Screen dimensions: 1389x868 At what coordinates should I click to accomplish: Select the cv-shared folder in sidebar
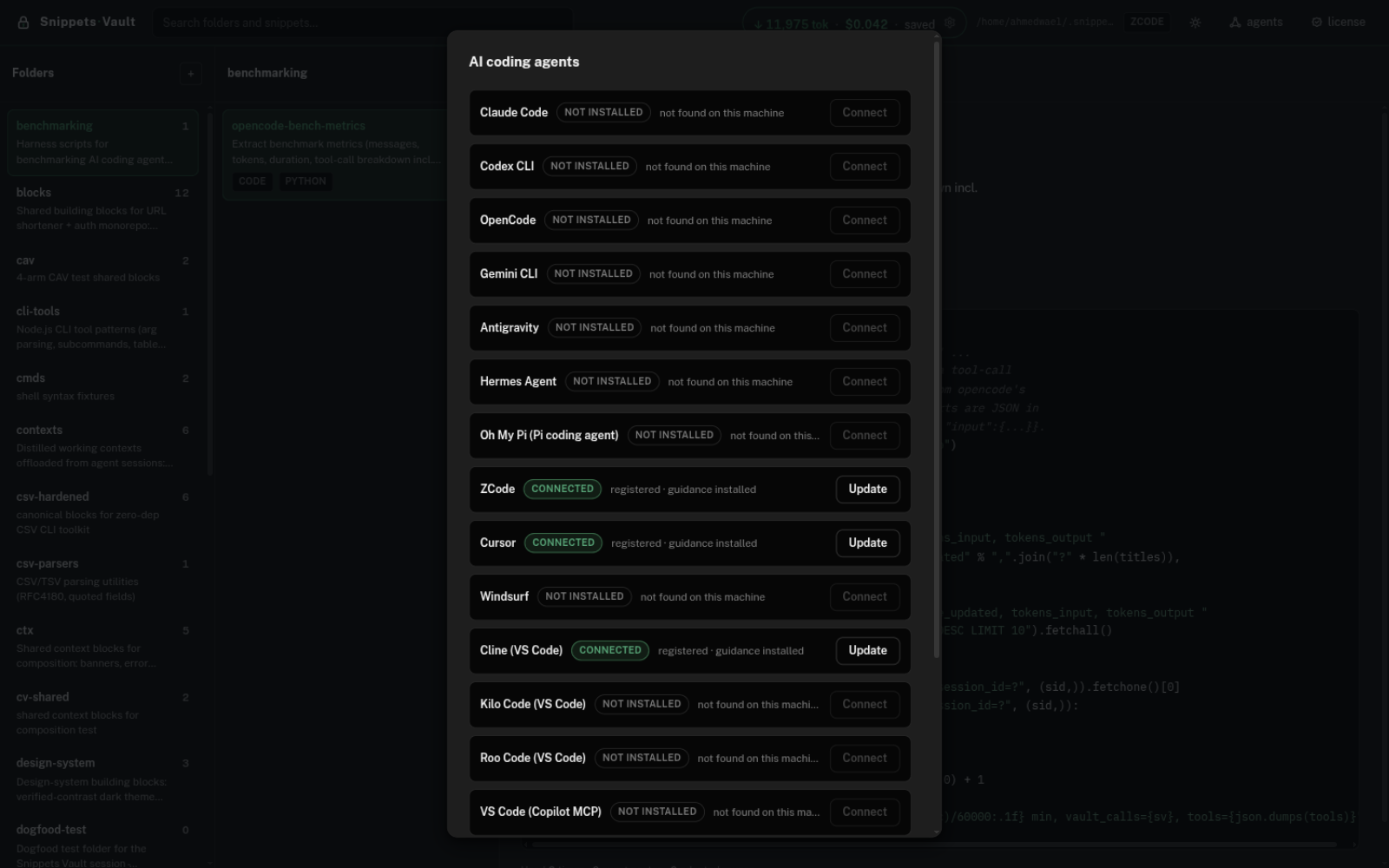[102, 713]
